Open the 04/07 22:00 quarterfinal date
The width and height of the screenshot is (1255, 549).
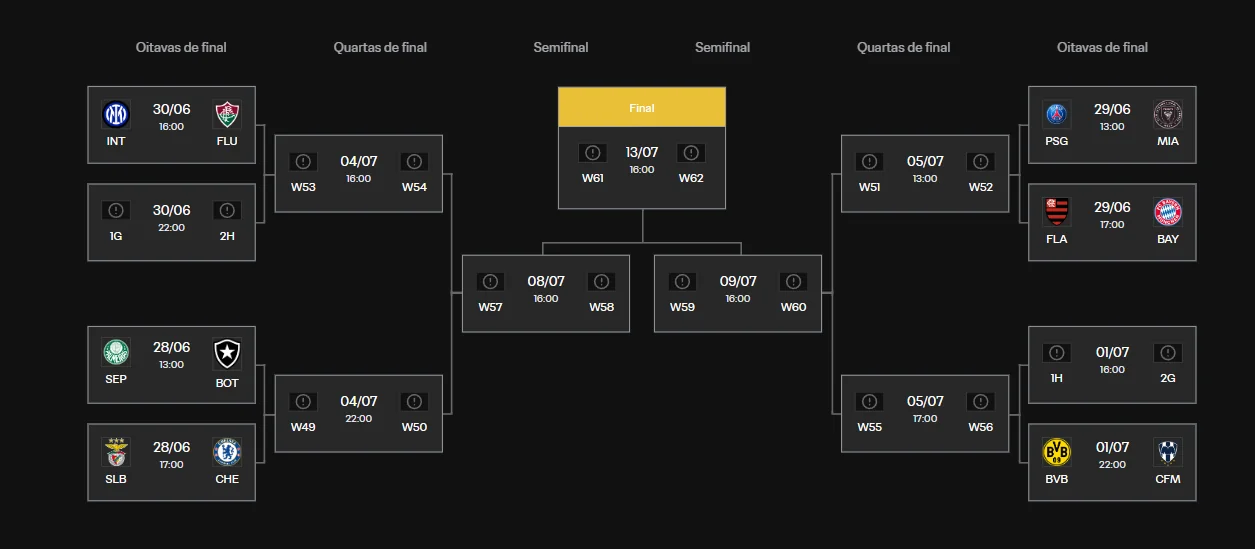[358, 401]
